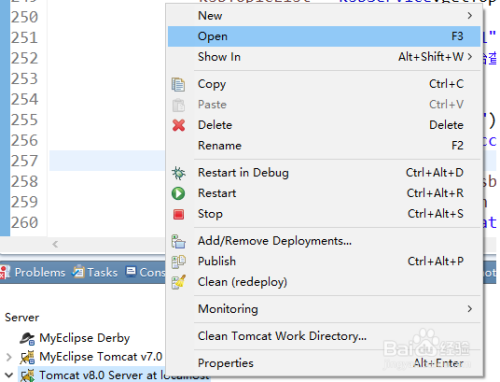Image resolution: width=500 pixels, height=382 pixels.
Task: Click the green Restart play icon
Action: tap(178, 193)
